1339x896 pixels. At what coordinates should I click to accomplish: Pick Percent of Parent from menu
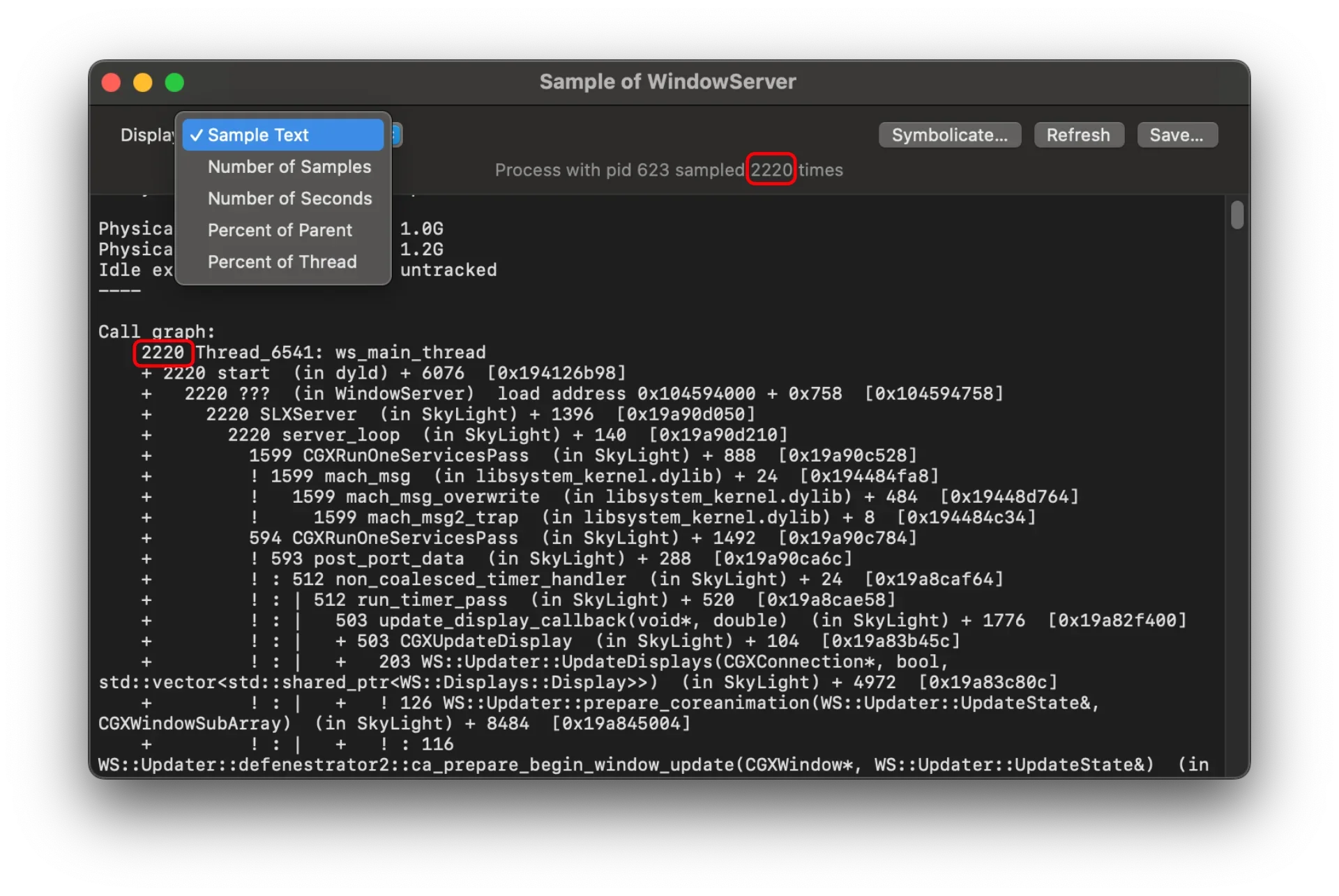280,230
